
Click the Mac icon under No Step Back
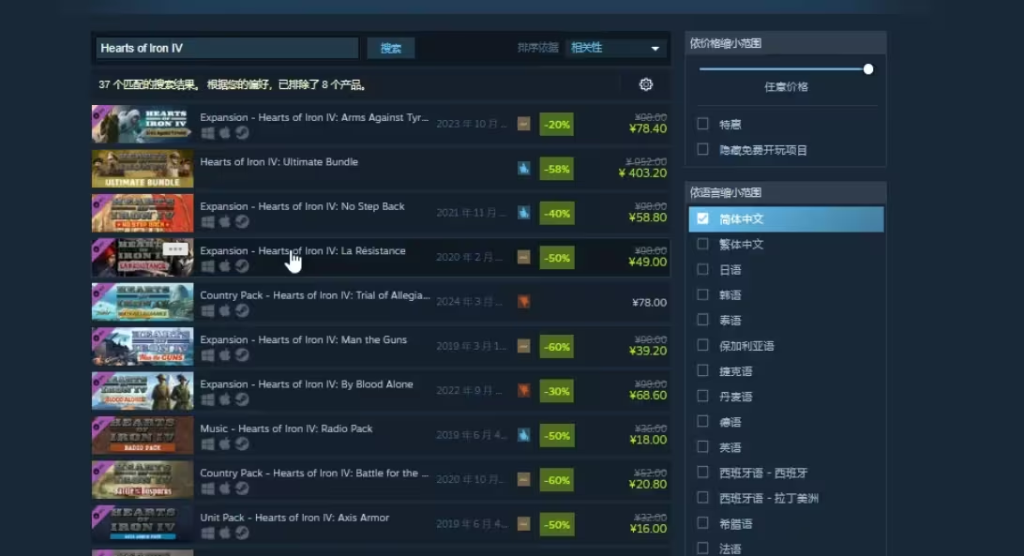[225, 221]
